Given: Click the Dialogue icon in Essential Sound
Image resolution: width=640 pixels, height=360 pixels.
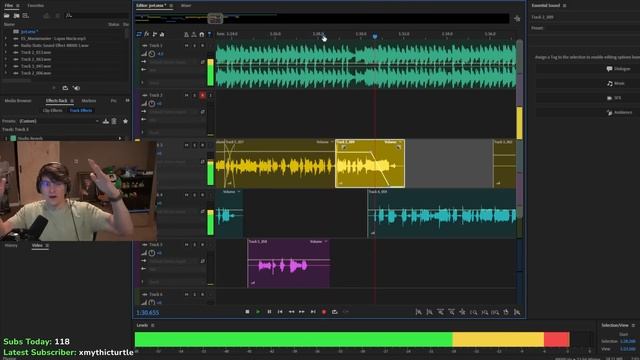Looking at the screenshot, I should pos(609,69).
